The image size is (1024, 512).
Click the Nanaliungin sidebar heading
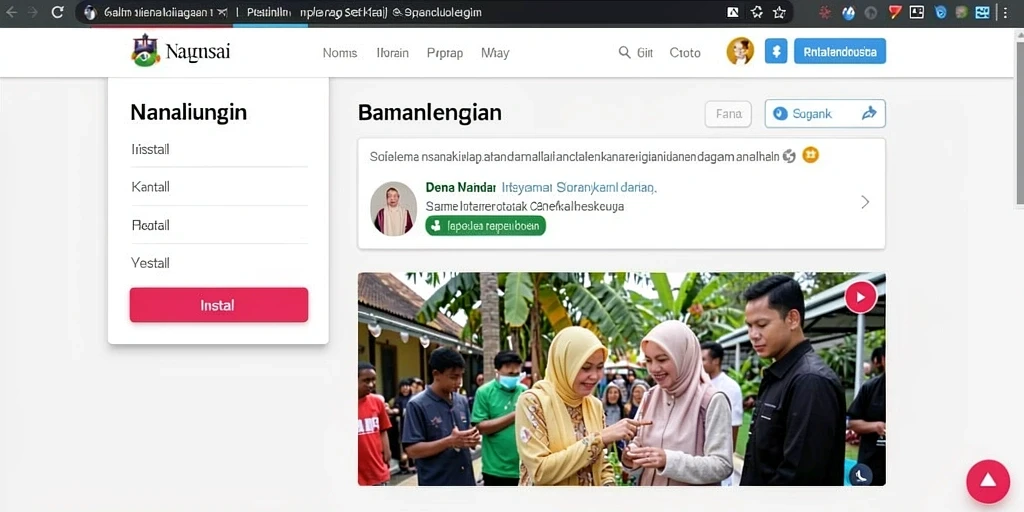(189, 112)
